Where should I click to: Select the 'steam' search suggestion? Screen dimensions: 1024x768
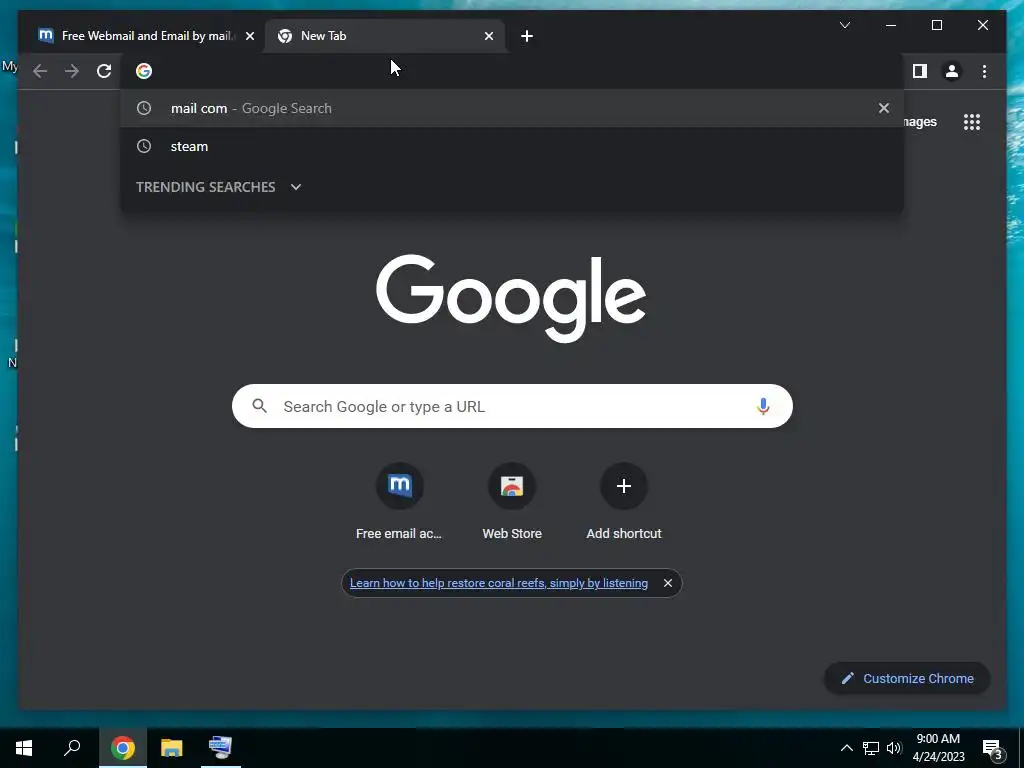[512, 146]
